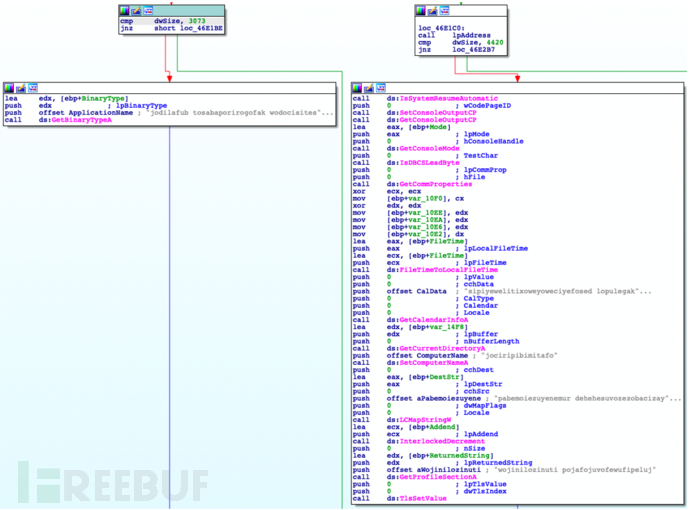Viewport: 690px width, 510px height.
Task: Click the color icon on the loc_46E1C0 node
Action: pyautogui.click(x=421, y=11)
